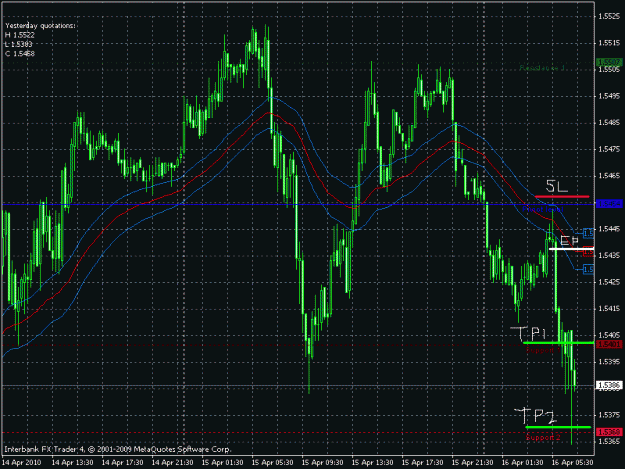The width and height of the screenshot is (625, 469).
Task: Click the 1.5475 price axis label
Action: (x=609, y=149)
